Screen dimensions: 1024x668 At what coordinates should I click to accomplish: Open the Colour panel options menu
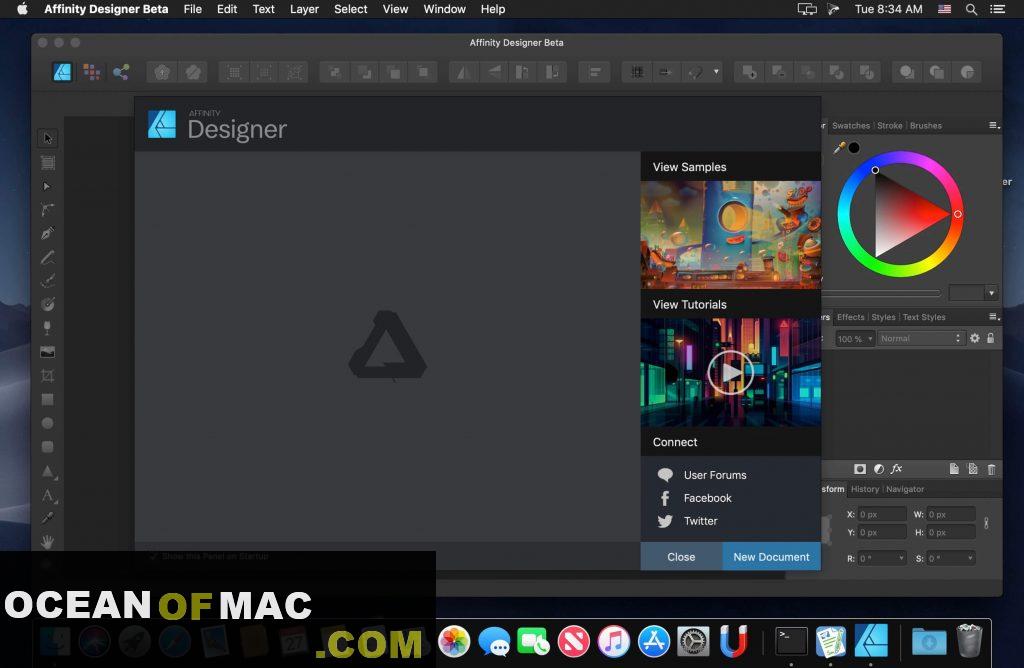(994, 125)
